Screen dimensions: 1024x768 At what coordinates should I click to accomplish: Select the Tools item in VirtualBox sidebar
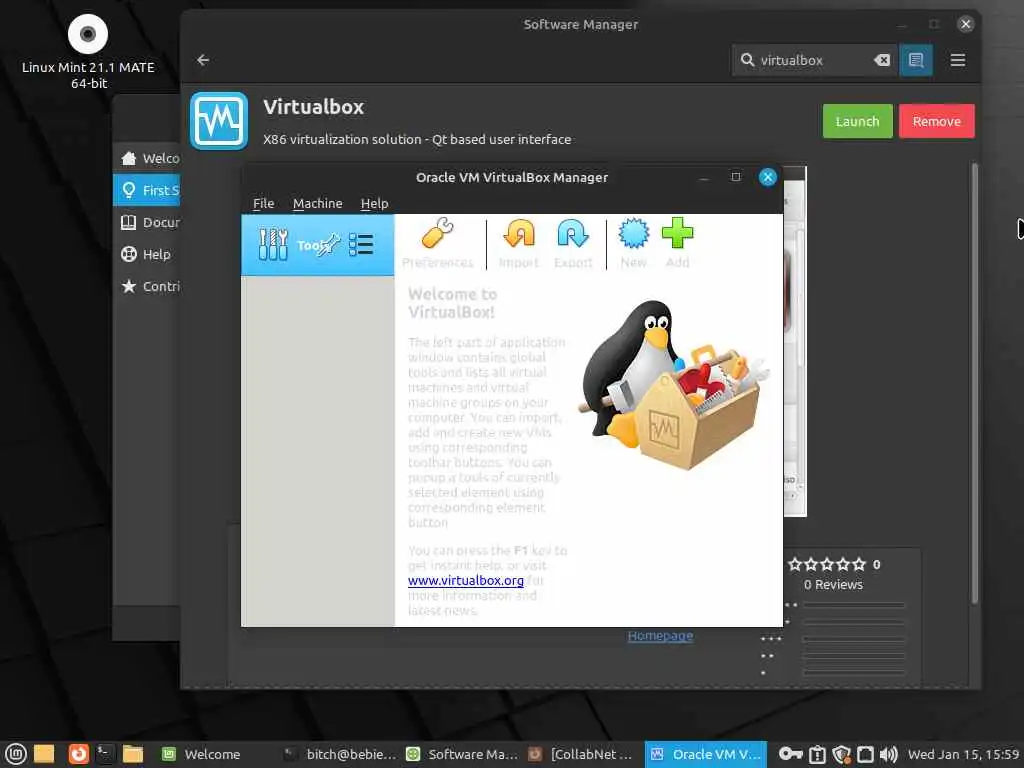coord(317,245)
